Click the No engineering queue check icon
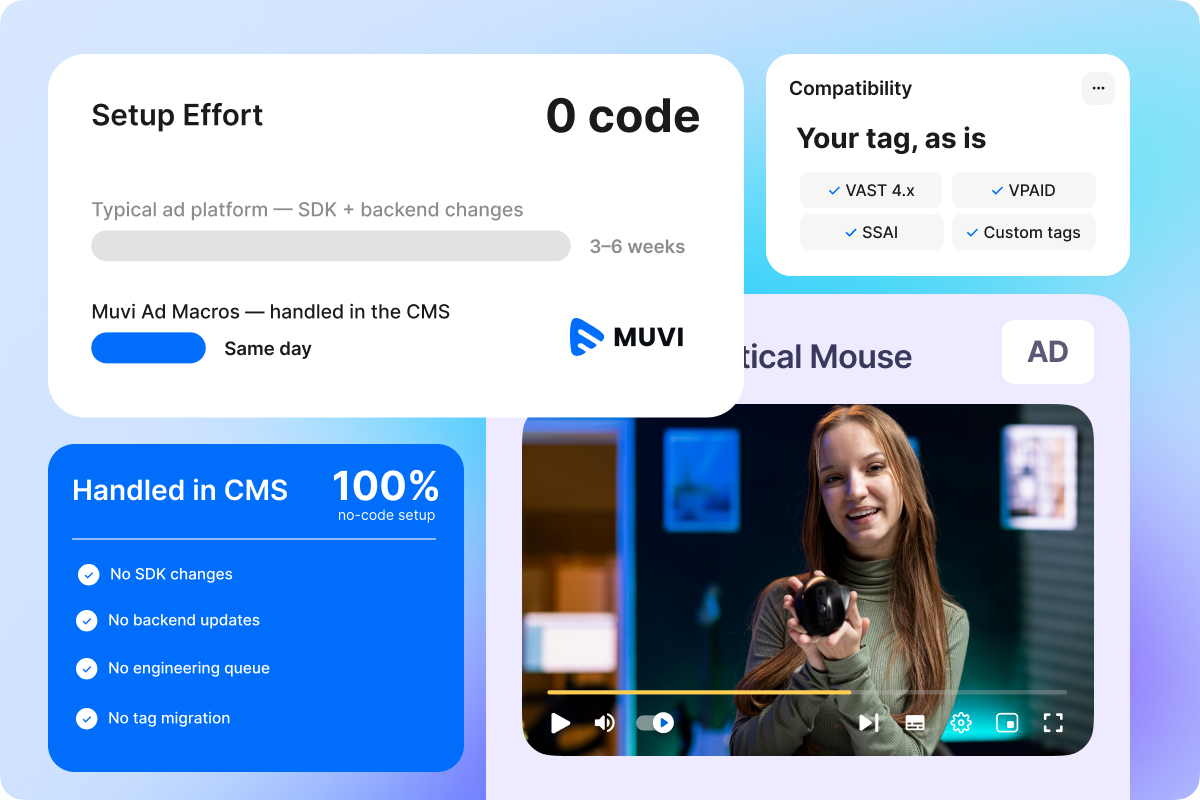1200x800 pixels. [x=87, y=668]
